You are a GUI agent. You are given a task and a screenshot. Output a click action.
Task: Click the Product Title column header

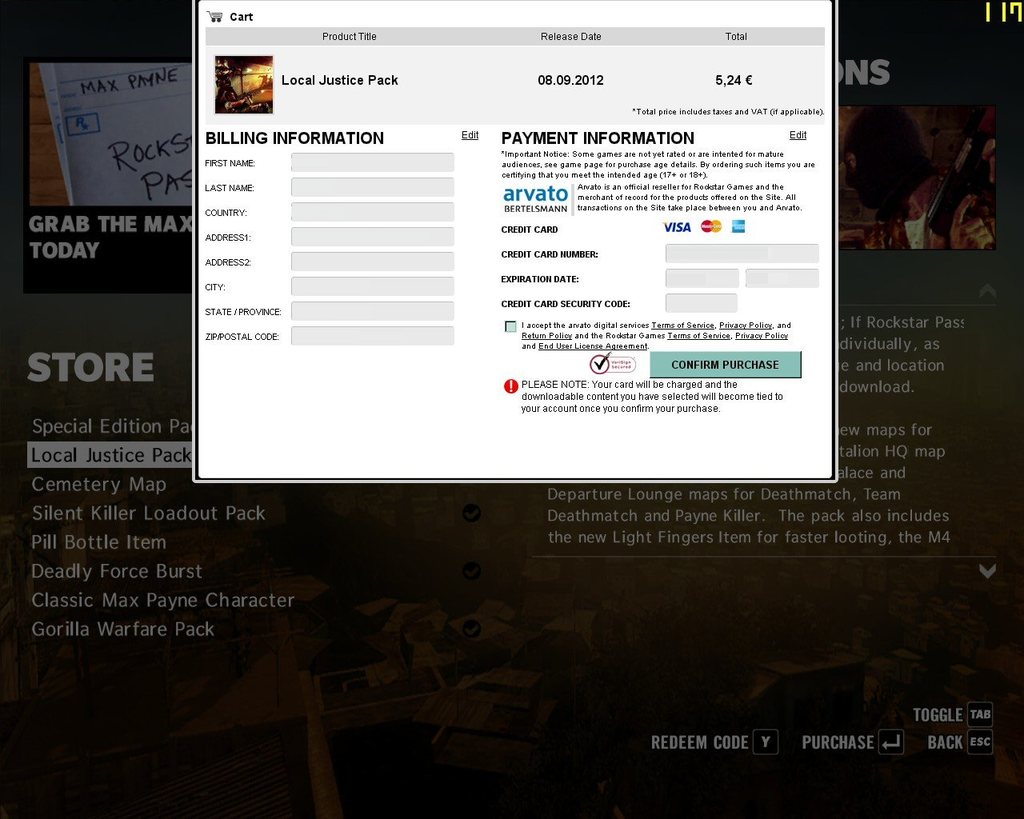[349, 37]
